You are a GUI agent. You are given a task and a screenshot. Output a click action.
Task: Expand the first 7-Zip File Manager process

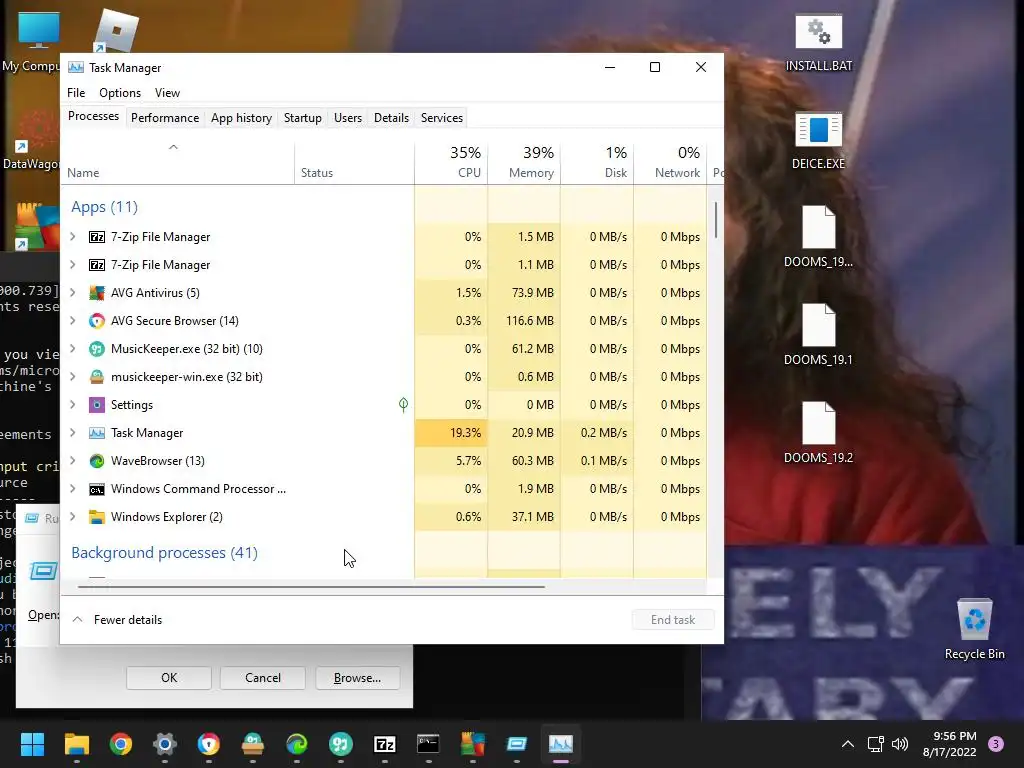pos(73,237)
